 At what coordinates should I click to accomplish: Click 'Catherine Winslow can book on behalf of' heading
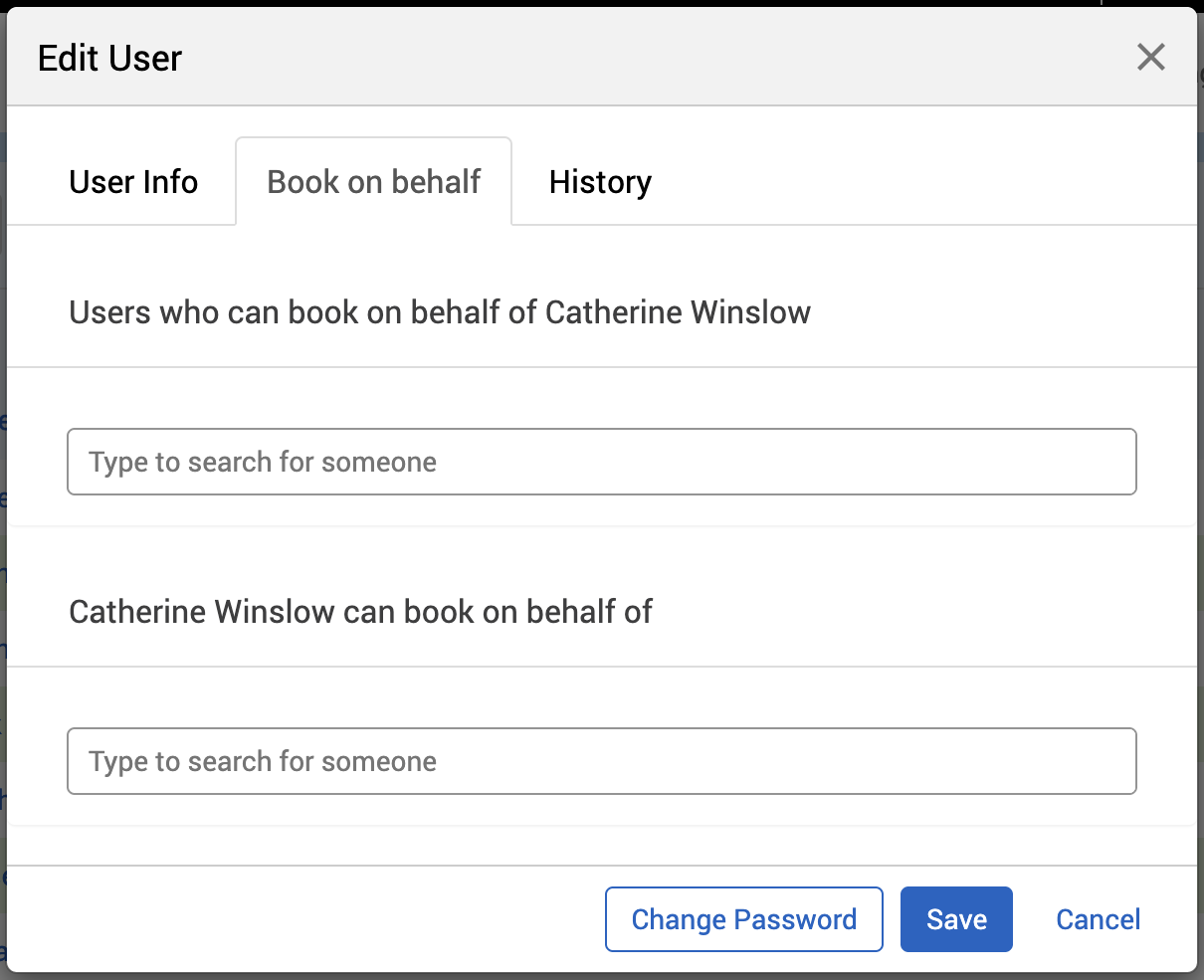360,612
